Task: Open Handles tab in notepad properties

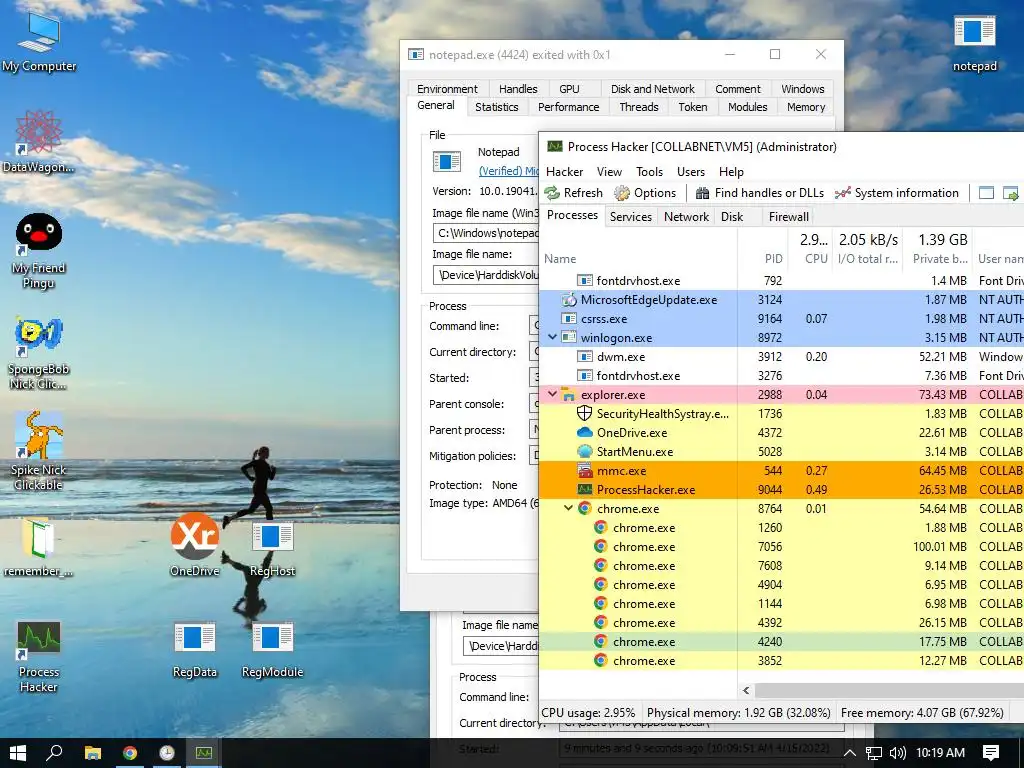Action: (518, 89)
